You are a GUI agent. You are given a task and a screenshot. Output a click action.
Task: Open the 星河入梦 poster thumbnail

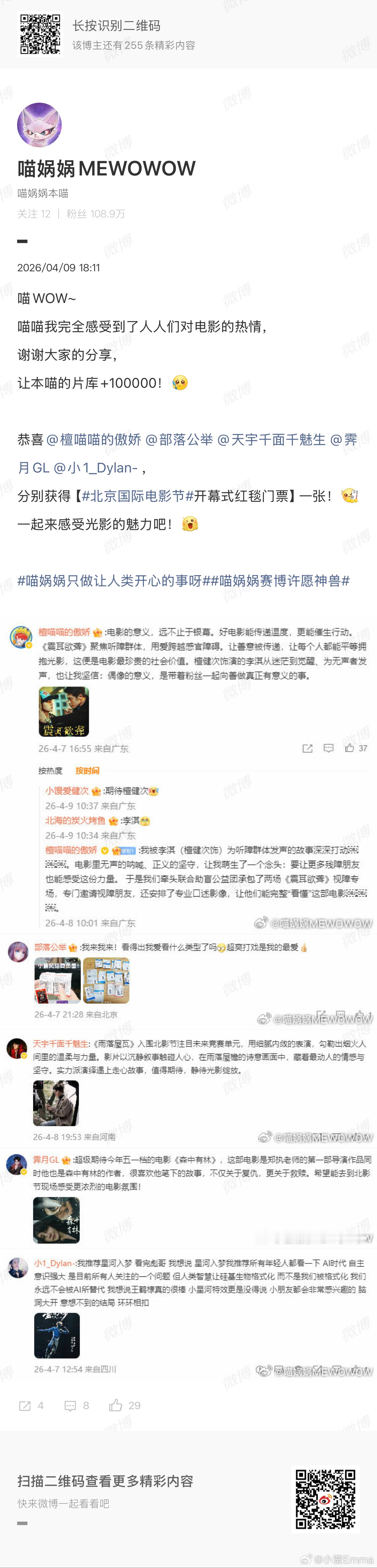[x=57, y=1335]
